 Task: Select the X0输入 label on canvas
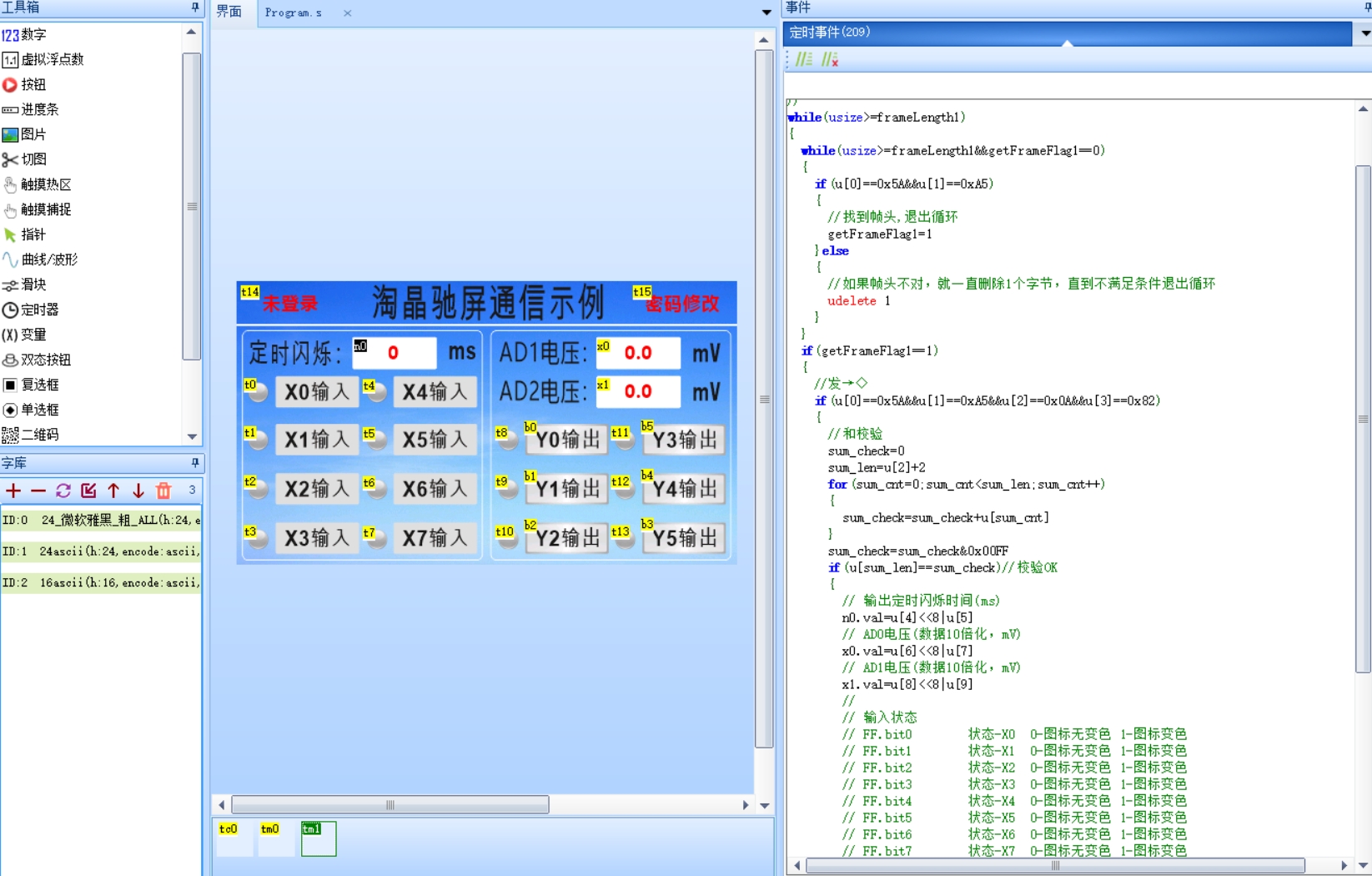click(x=317, y=392)
